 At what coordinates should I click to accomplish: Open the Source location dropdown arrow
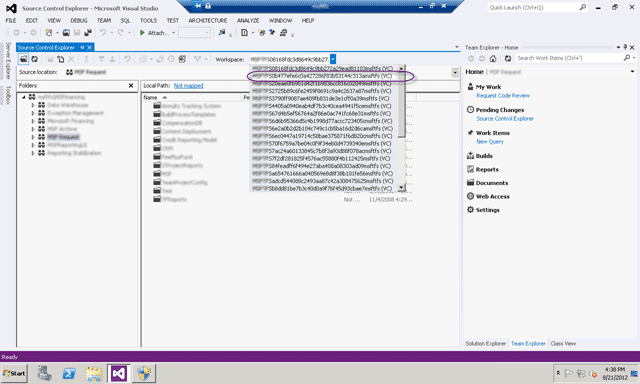pyautogui.click(x=455, y=73)
